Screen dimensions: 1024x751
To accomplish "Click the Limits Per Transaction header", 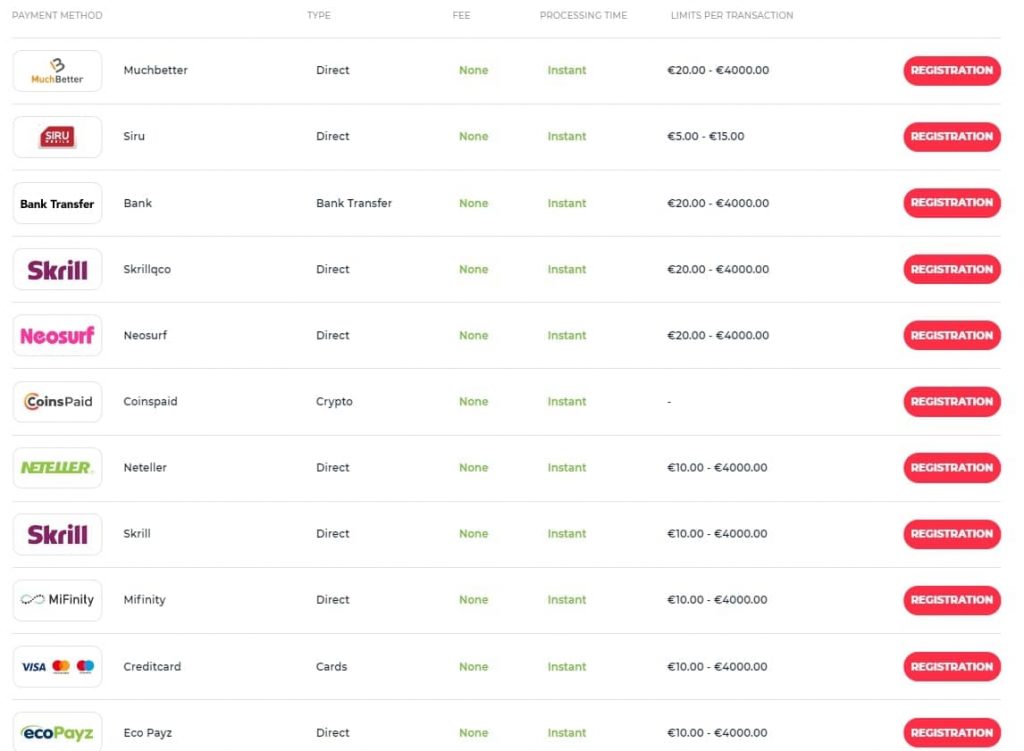I will point(732,15).
